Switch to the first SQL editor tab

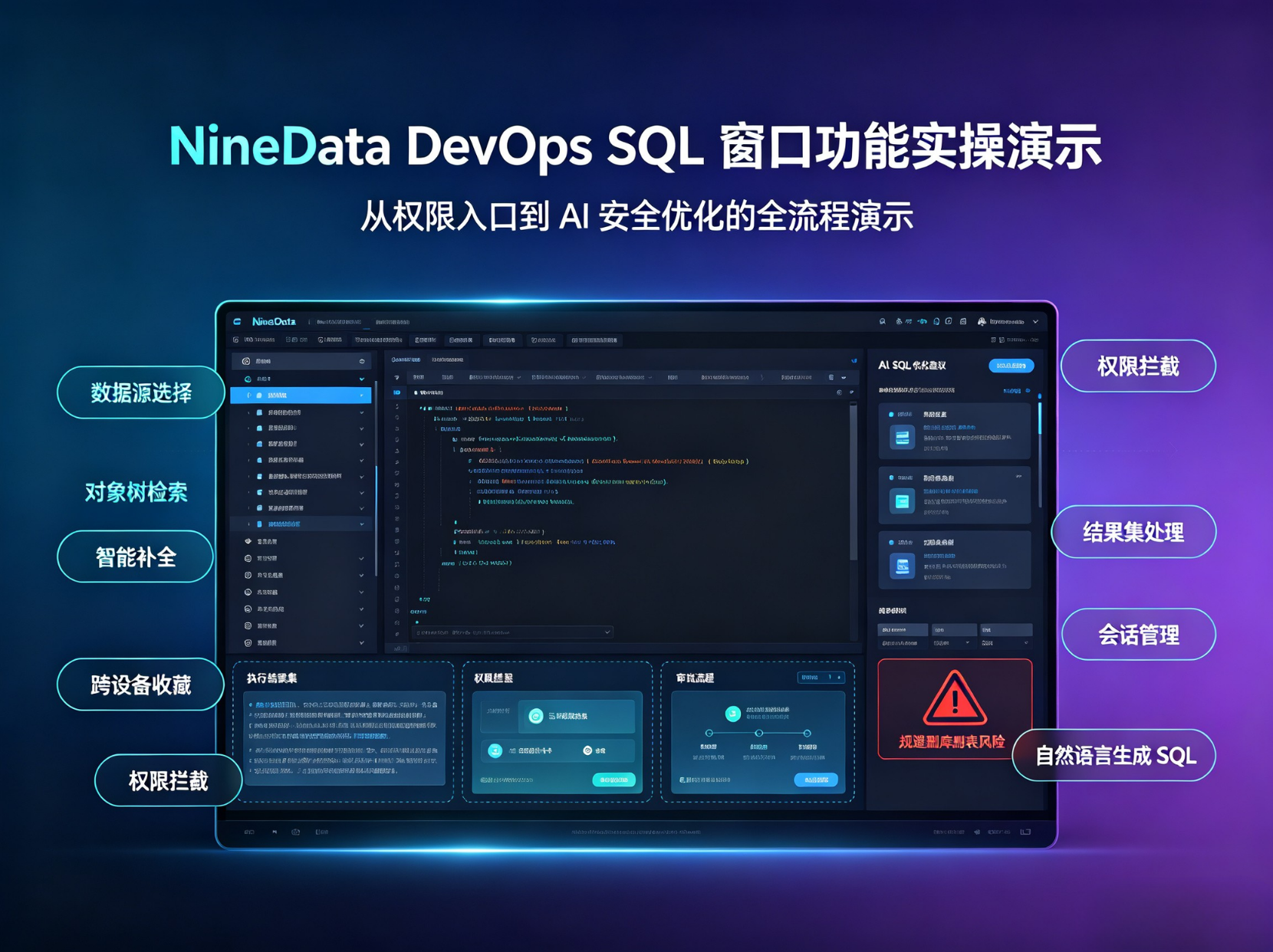(406, 359)
